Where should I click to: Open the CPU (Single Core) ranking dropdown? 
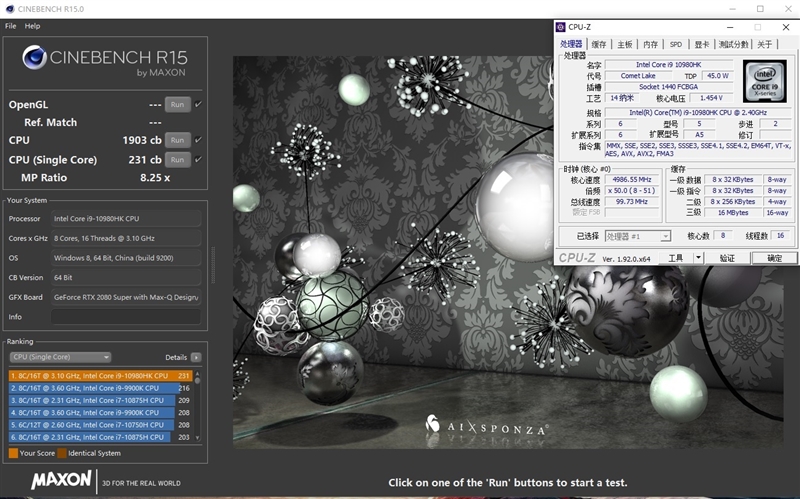click(60, 357)
